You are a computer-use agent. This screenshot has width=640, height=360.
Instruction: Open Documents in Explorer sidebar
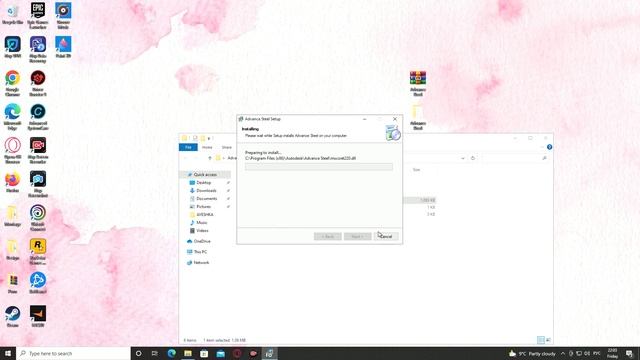coord(207,198)
